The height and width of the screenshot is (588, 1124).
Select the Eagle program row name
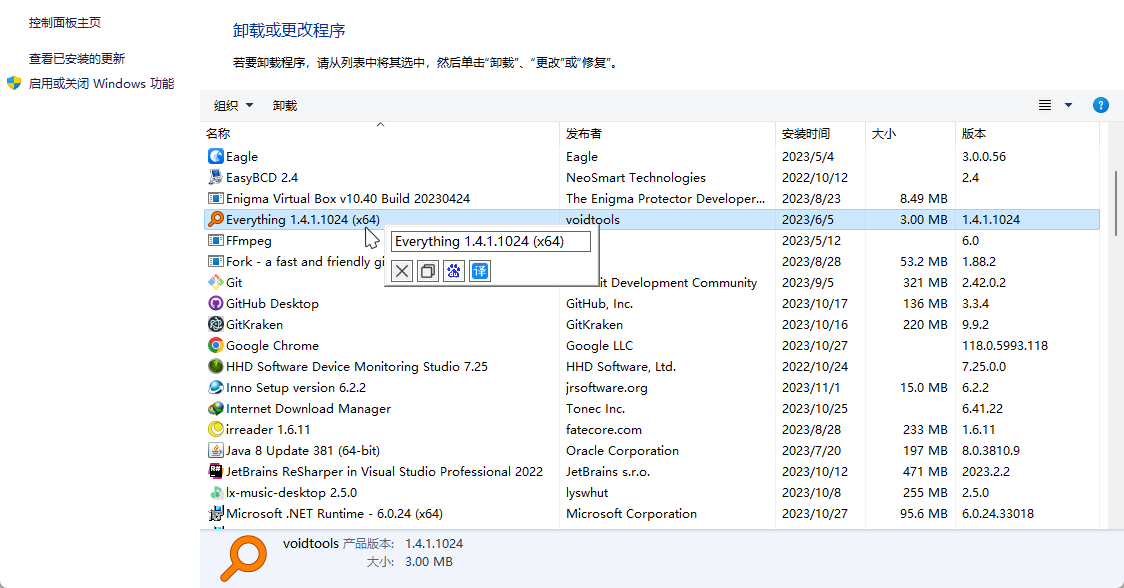[x=242, y=156]
